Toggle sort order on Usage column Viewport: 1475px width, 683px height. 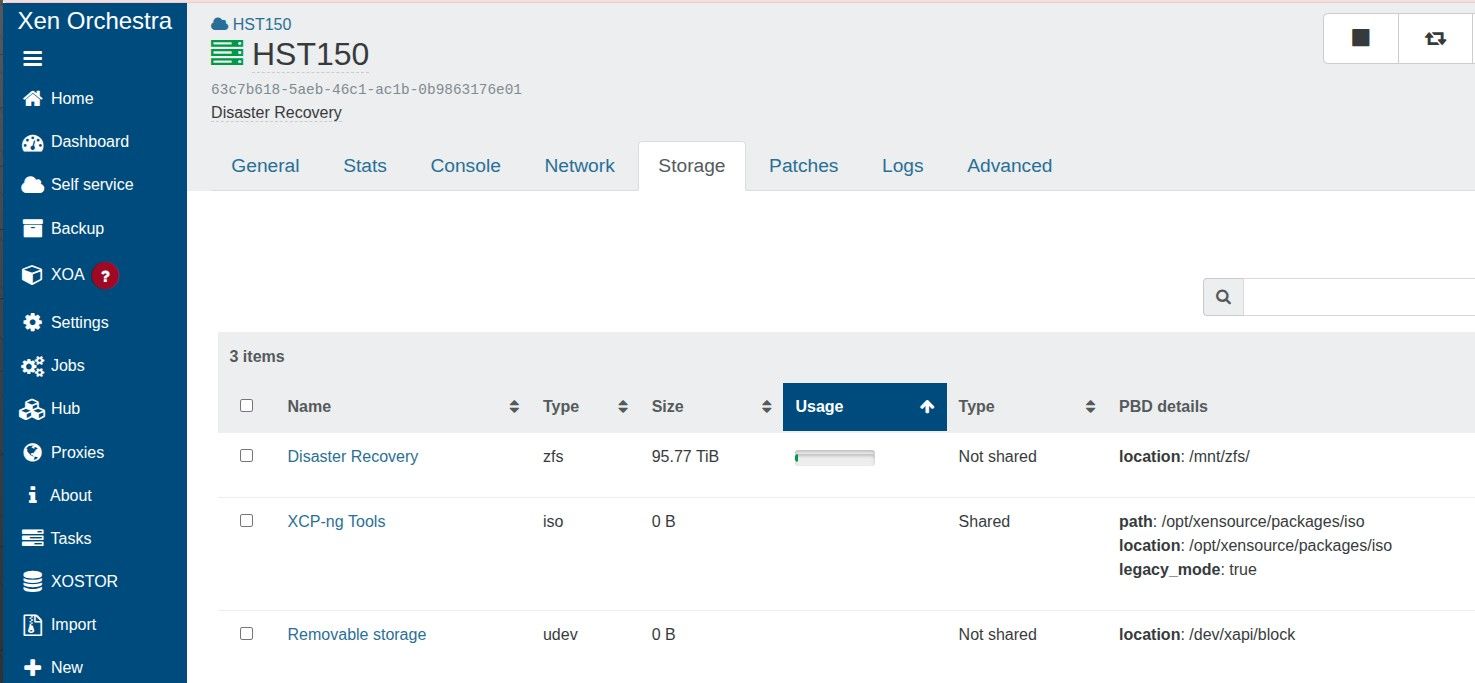point(864,407)
